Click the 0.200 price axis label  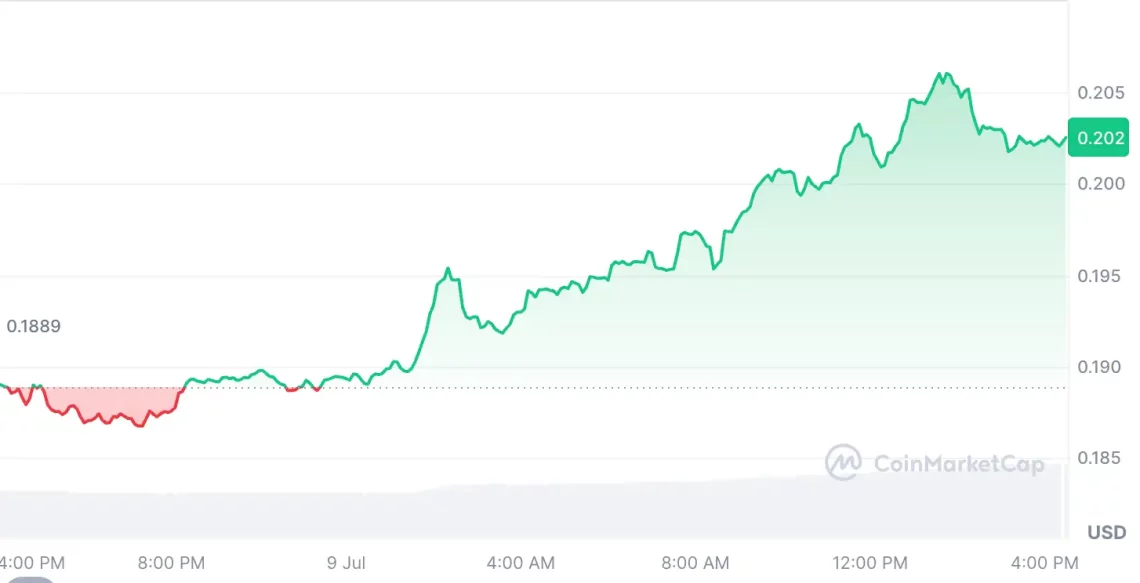tap(1100, 184)
